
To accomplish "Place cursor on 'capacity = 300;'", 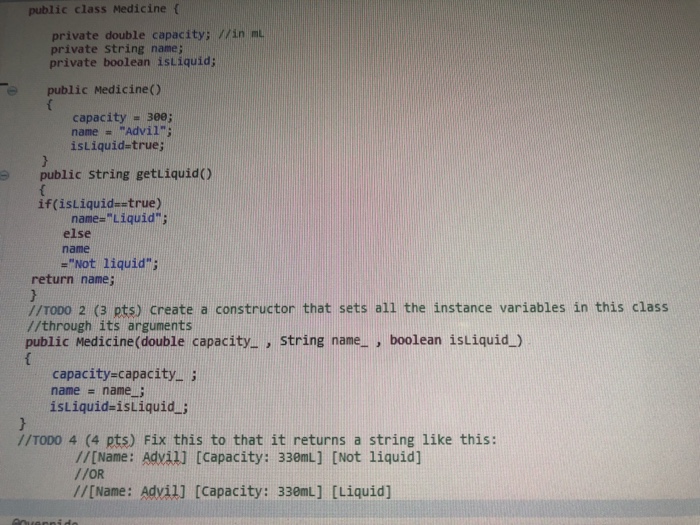I will click(x=122, y=117).
